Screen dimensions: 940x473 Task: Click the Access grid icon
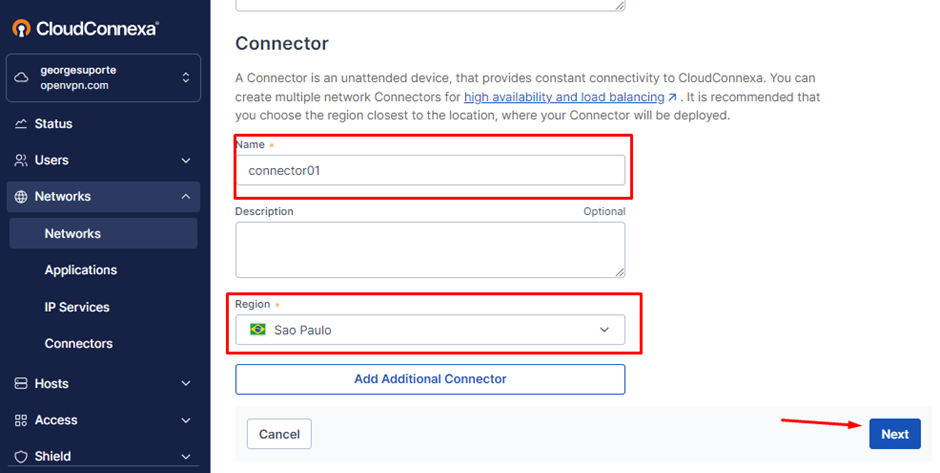21,420
